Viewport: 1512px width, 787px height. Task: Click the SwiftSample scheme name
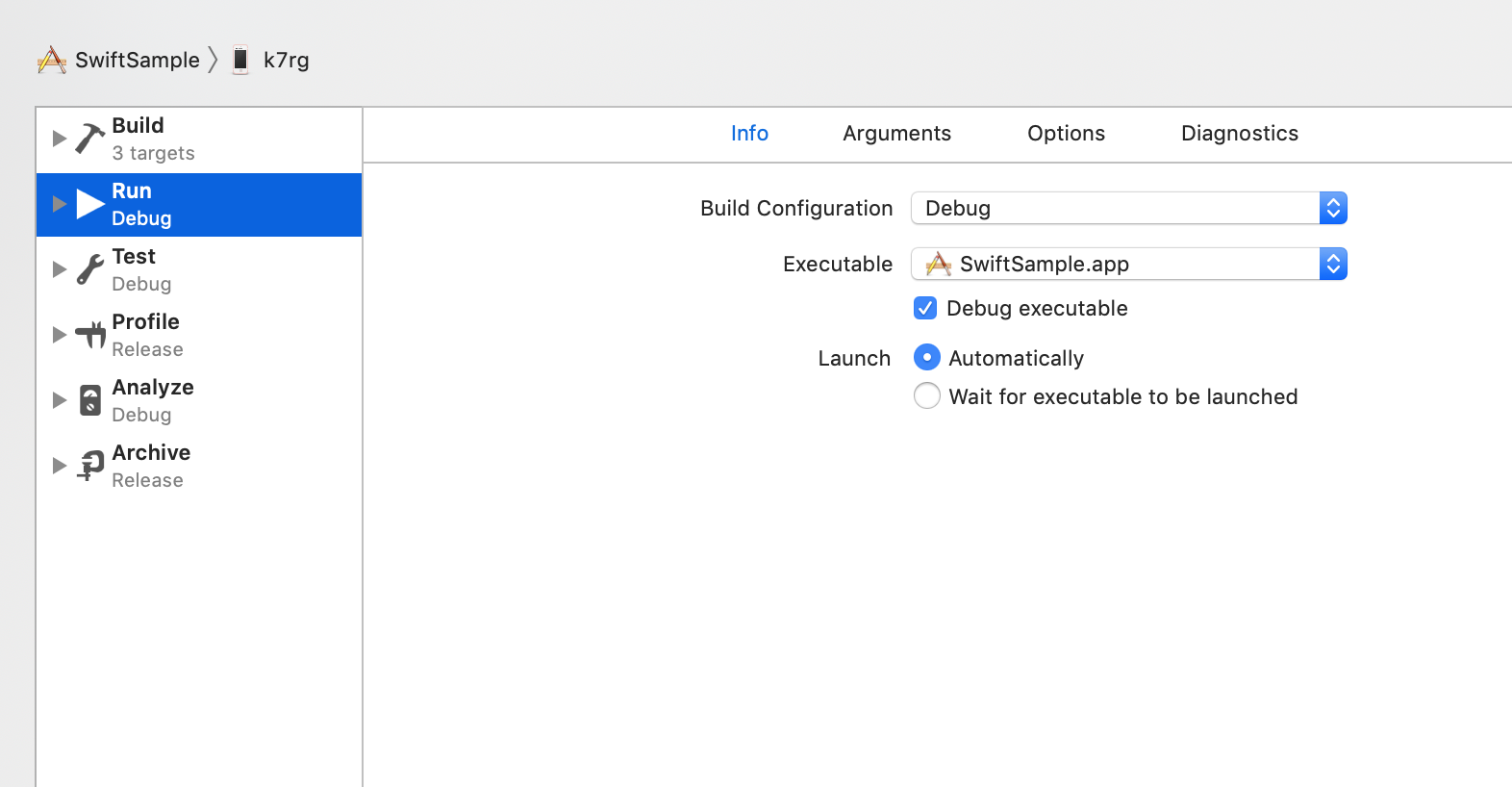(138, 60)
